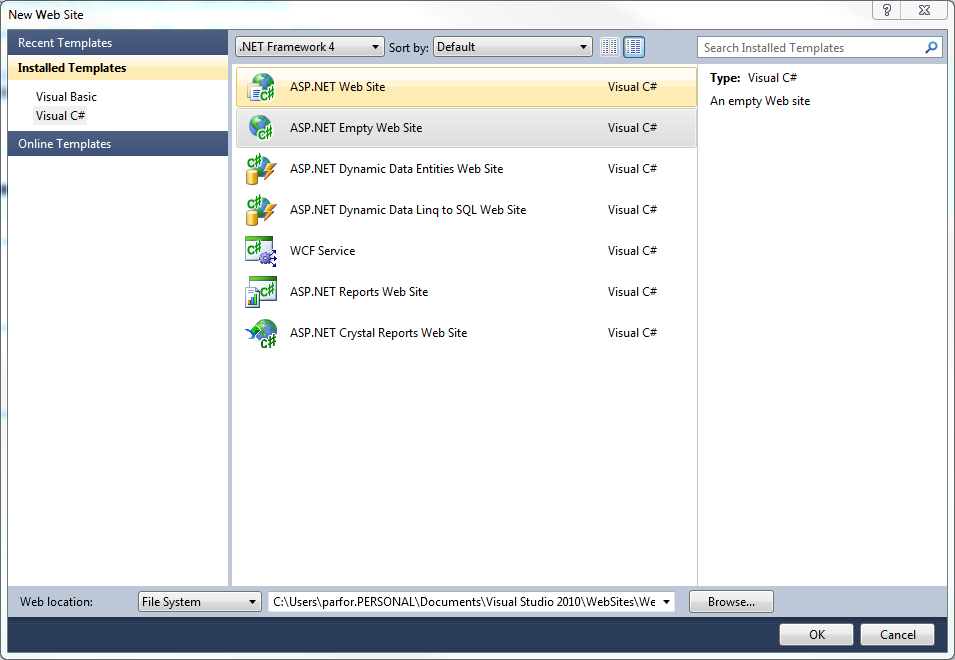Choose the WCF Service template icon

click(x=261, y=251)
